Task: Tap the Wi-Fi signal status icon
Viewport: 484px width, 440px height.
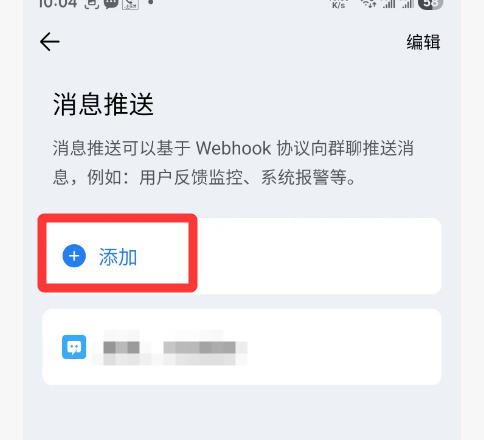Action: pyautogui.click(x=369, y=3)
